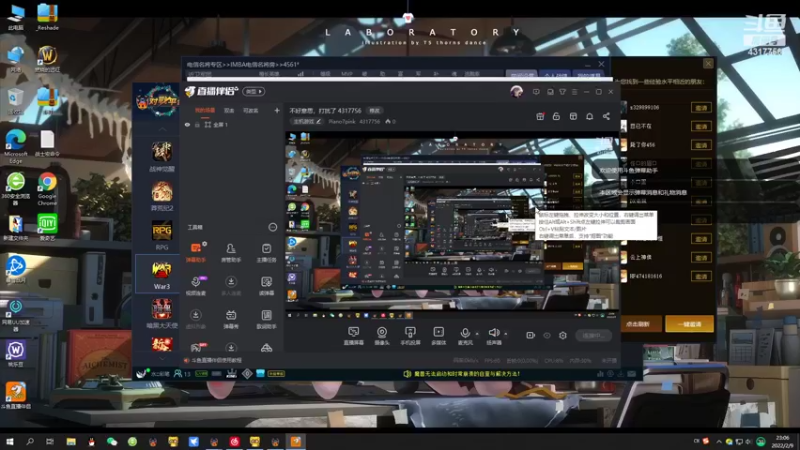Switch to second scene tab
Screen dimensions: 800x450
(229, 110)
